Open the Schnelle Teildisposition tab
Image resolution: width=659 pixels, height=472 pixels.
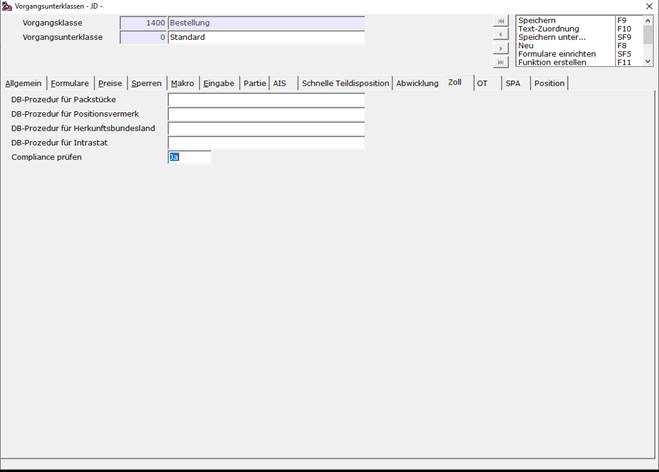pos(345,83)
